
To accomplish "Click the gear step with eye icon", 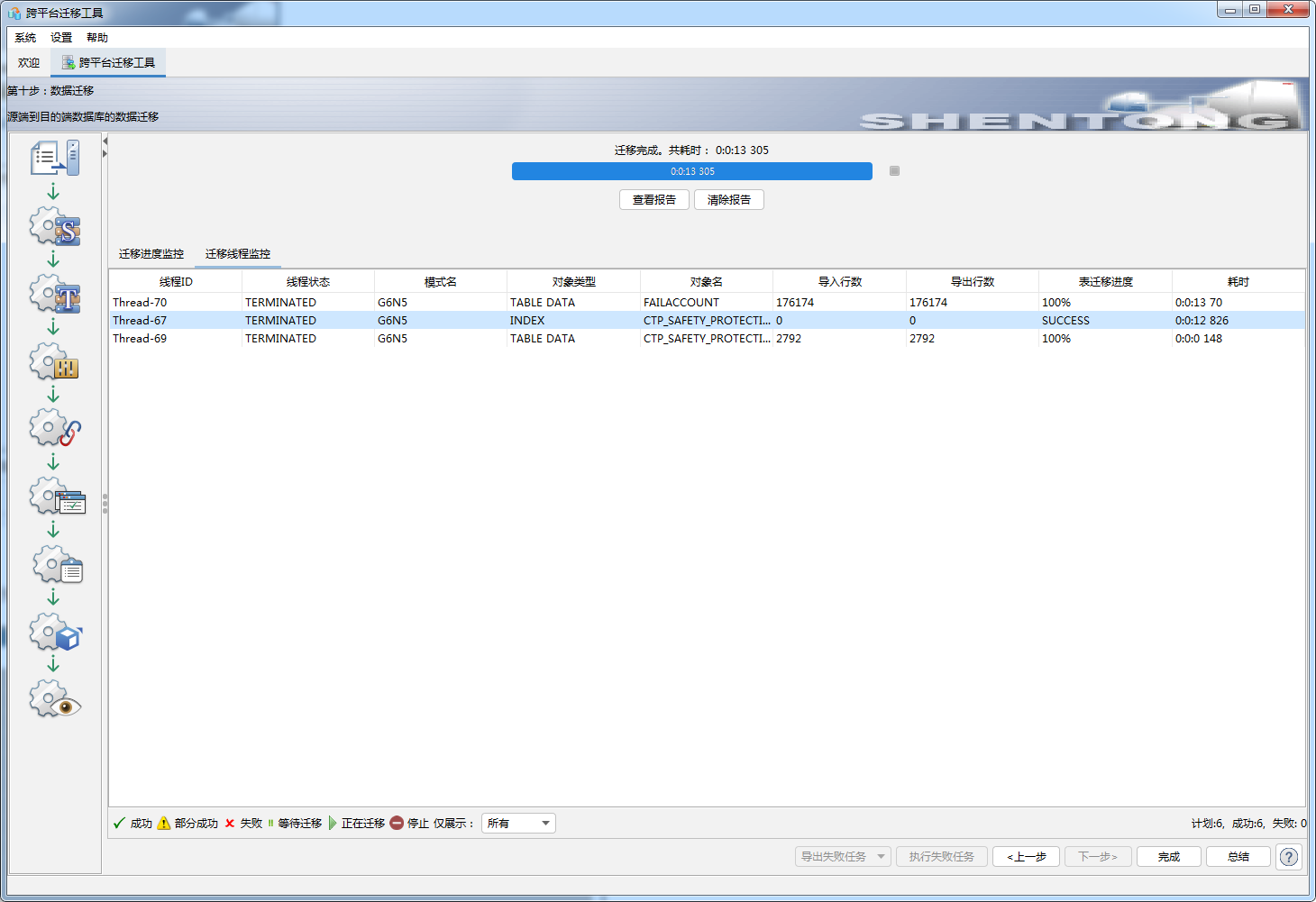I will click(55, 701).
